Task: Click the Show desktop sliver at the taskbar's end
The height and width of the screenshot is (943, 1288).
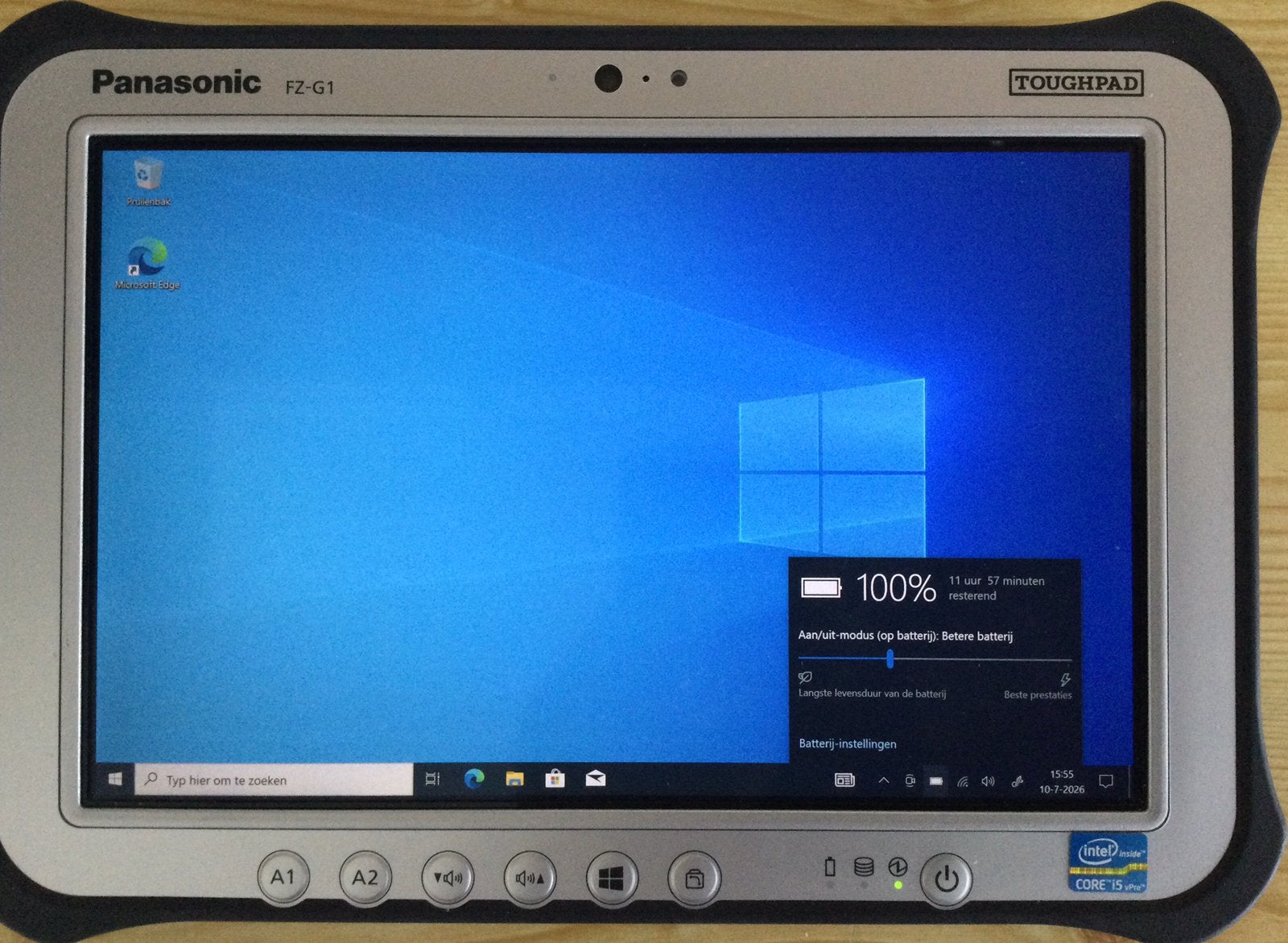Action: [1129, 781]
